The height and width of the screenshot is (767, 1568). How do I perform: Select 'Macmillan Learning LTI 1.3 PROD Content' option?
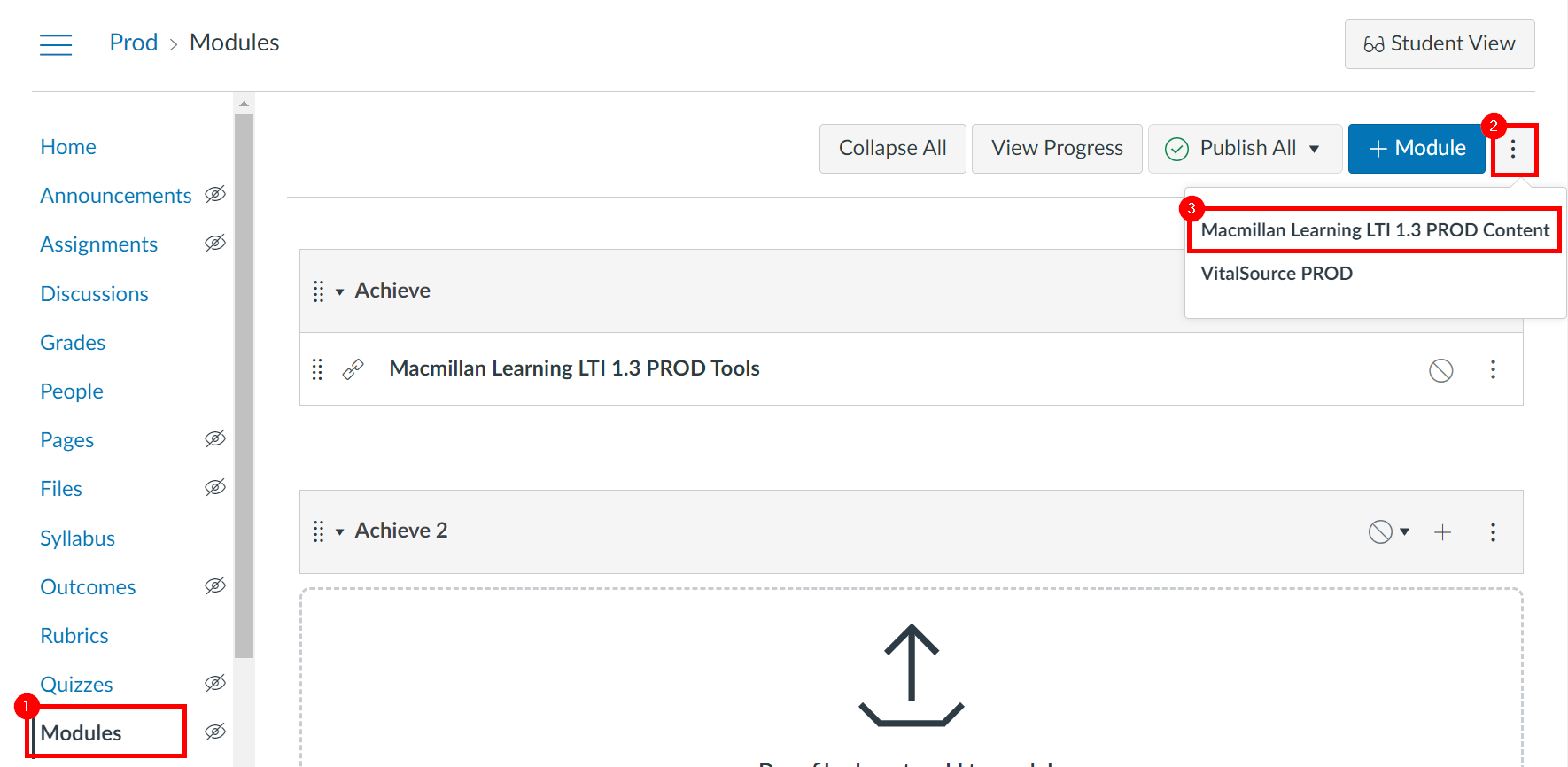tap(1374, 229)
